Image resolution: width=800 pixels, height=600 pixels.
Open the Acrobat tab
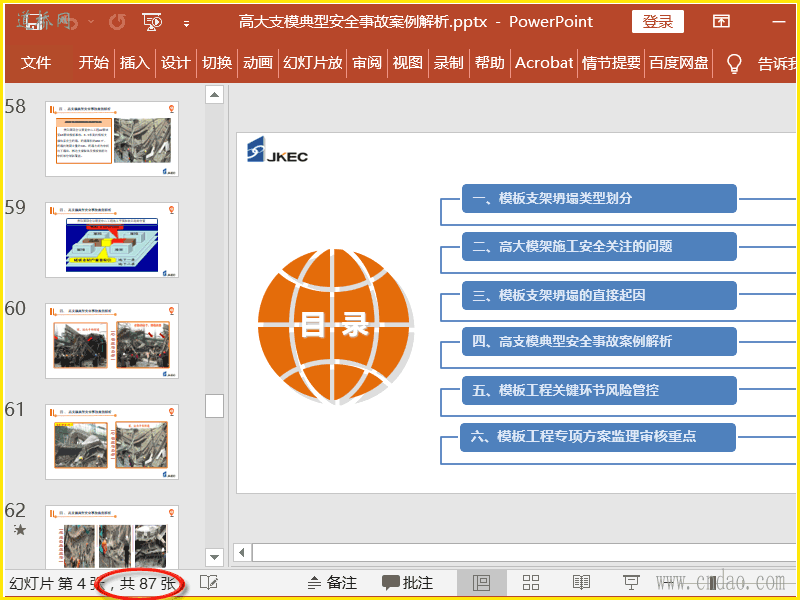pyautogui.click(x=544, y=63)
